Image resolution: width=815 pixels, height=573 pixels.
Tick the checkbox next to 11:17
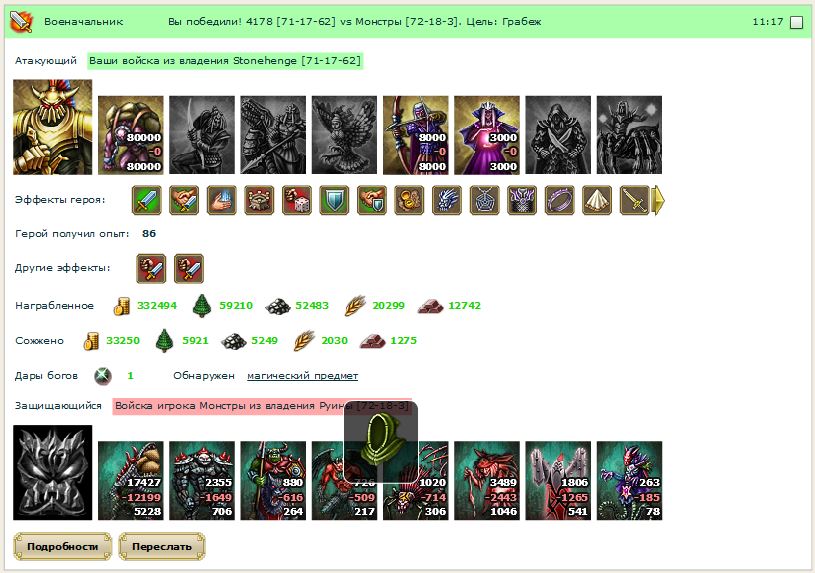pos(796,22)
